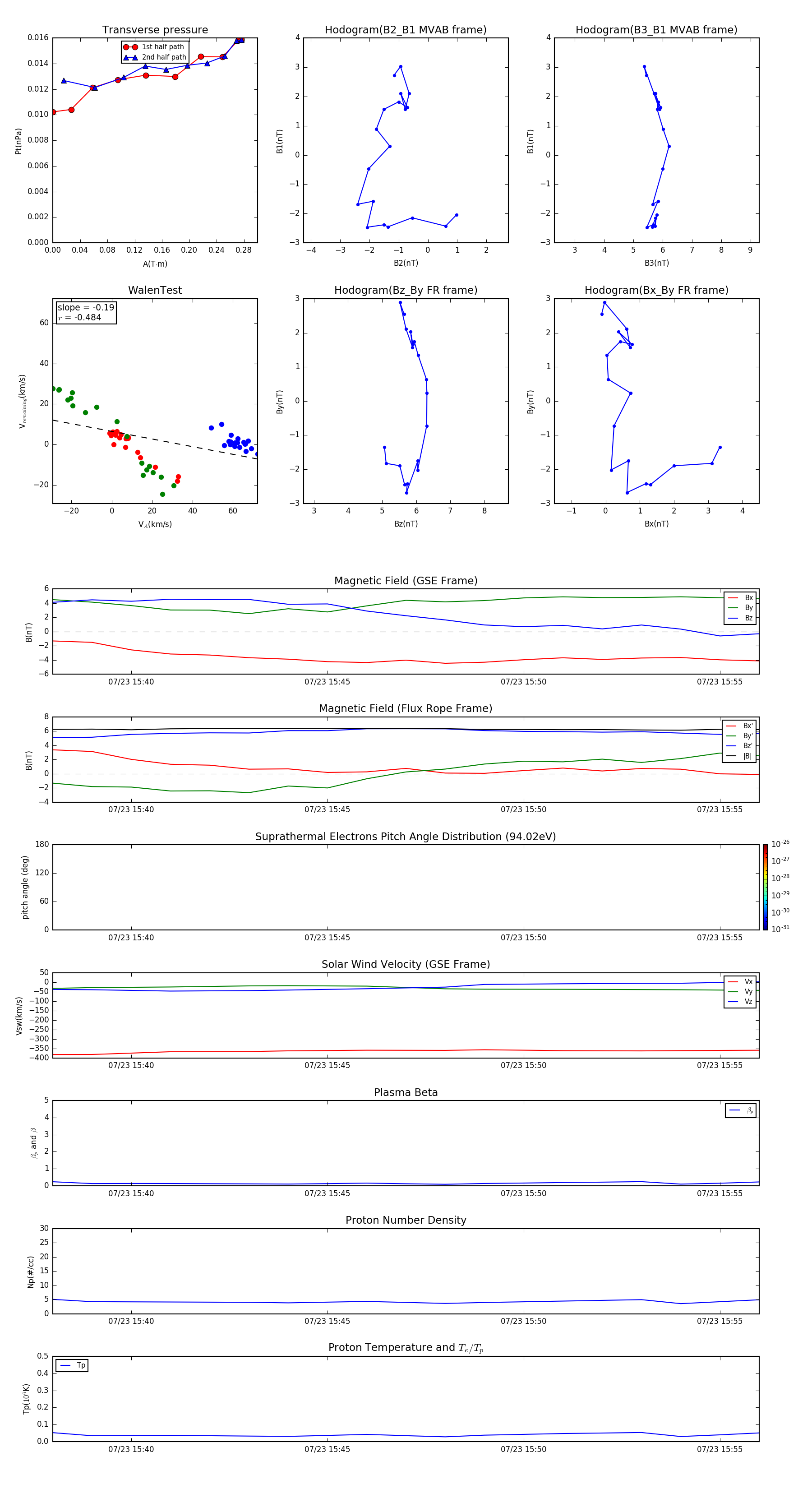Click the Vx legend entry
The height and width of the screenshot is (1489, 812).
(740, 981)
